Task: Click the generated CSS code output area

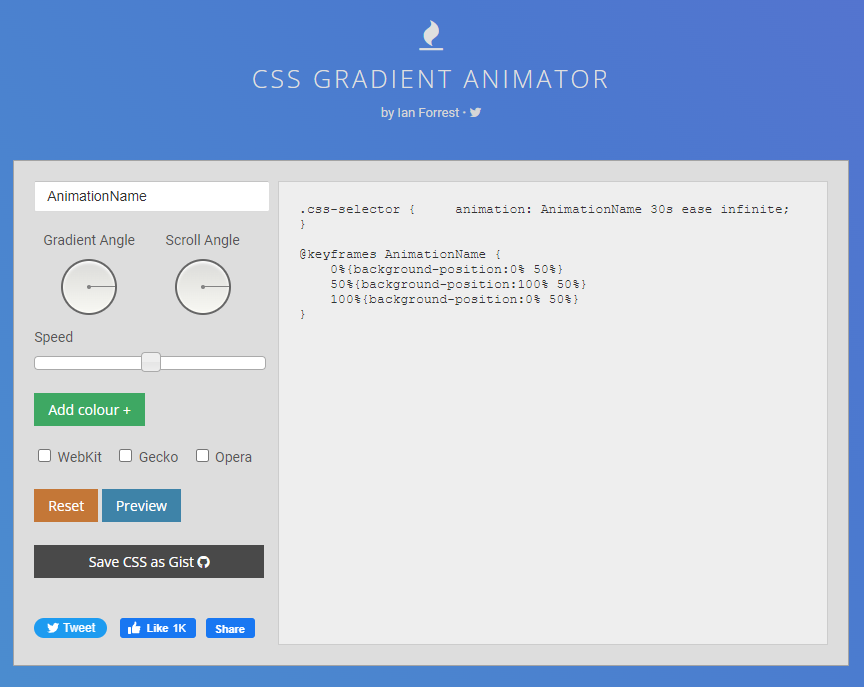Action: pyautogui.click(x=553, y=413)
